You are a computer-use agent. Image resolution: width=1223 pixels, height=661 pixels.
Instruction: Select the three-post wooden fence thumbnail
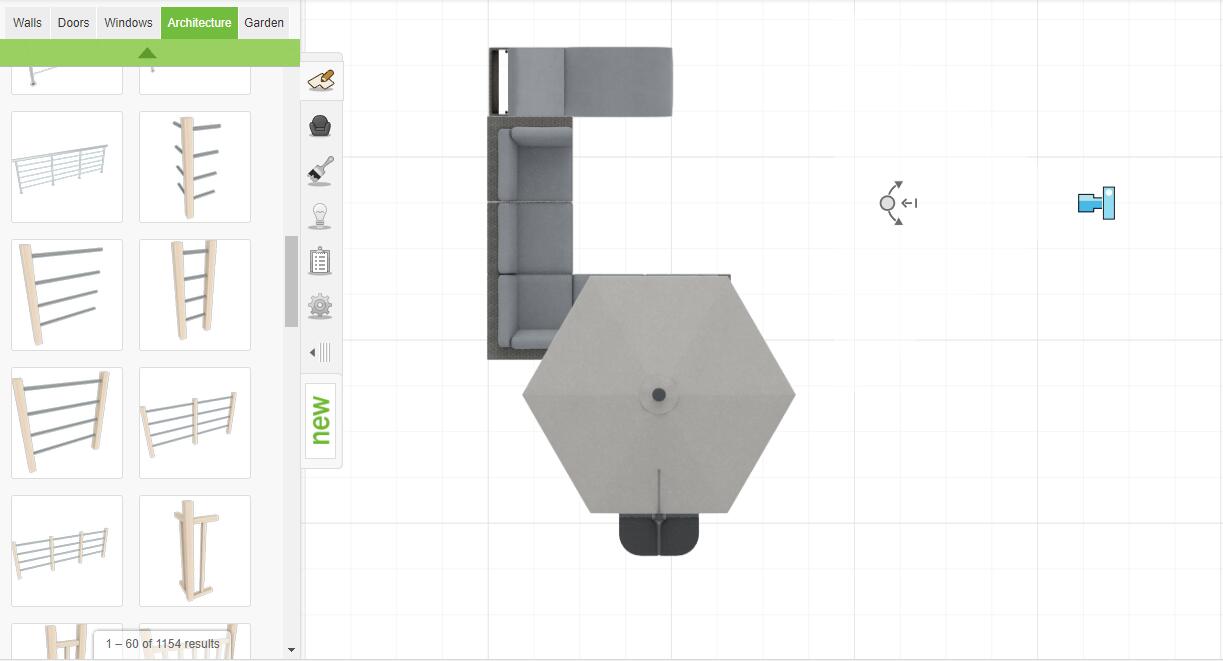coord(195,423)
